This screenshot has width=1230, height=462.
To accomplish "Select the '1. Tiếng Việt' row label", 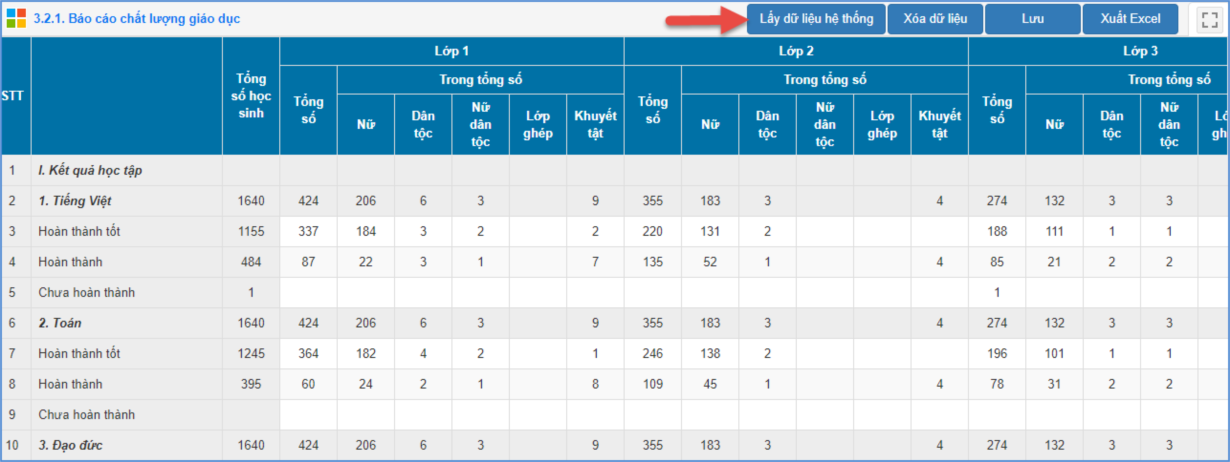I will 75,201.
